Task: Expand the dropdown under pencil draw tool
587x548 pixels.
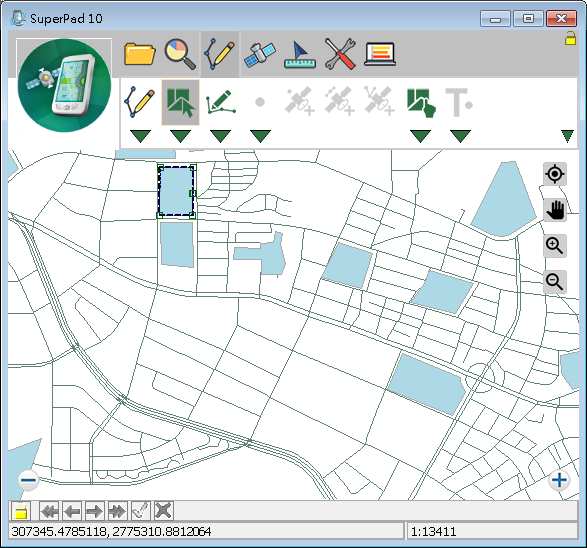Action: [140, 136]
